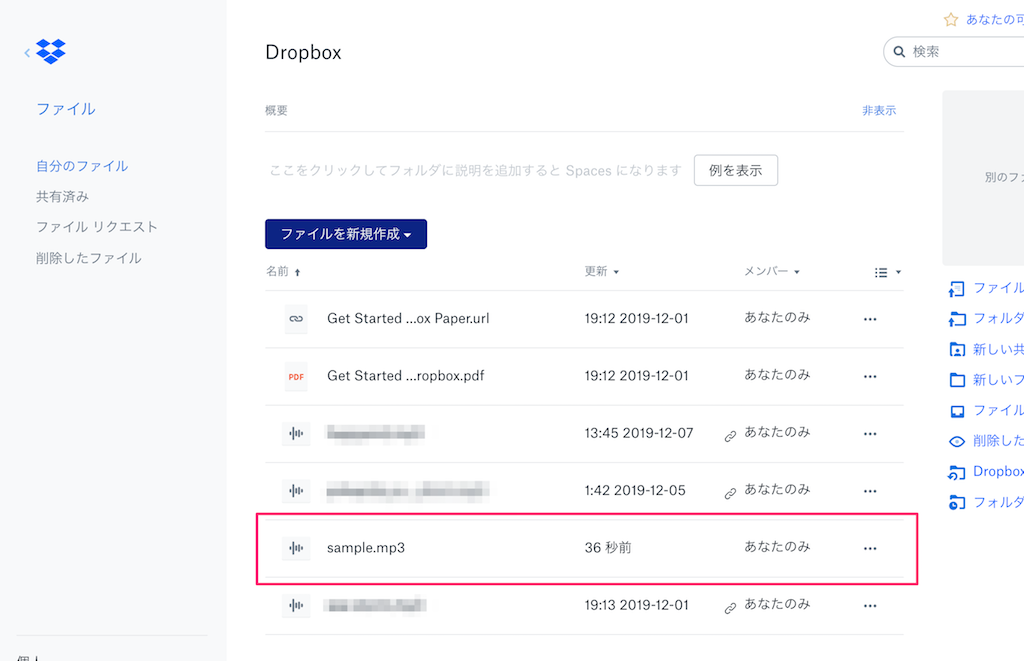Click the Get Started ...ox Paper.url file name

(408, 319)
